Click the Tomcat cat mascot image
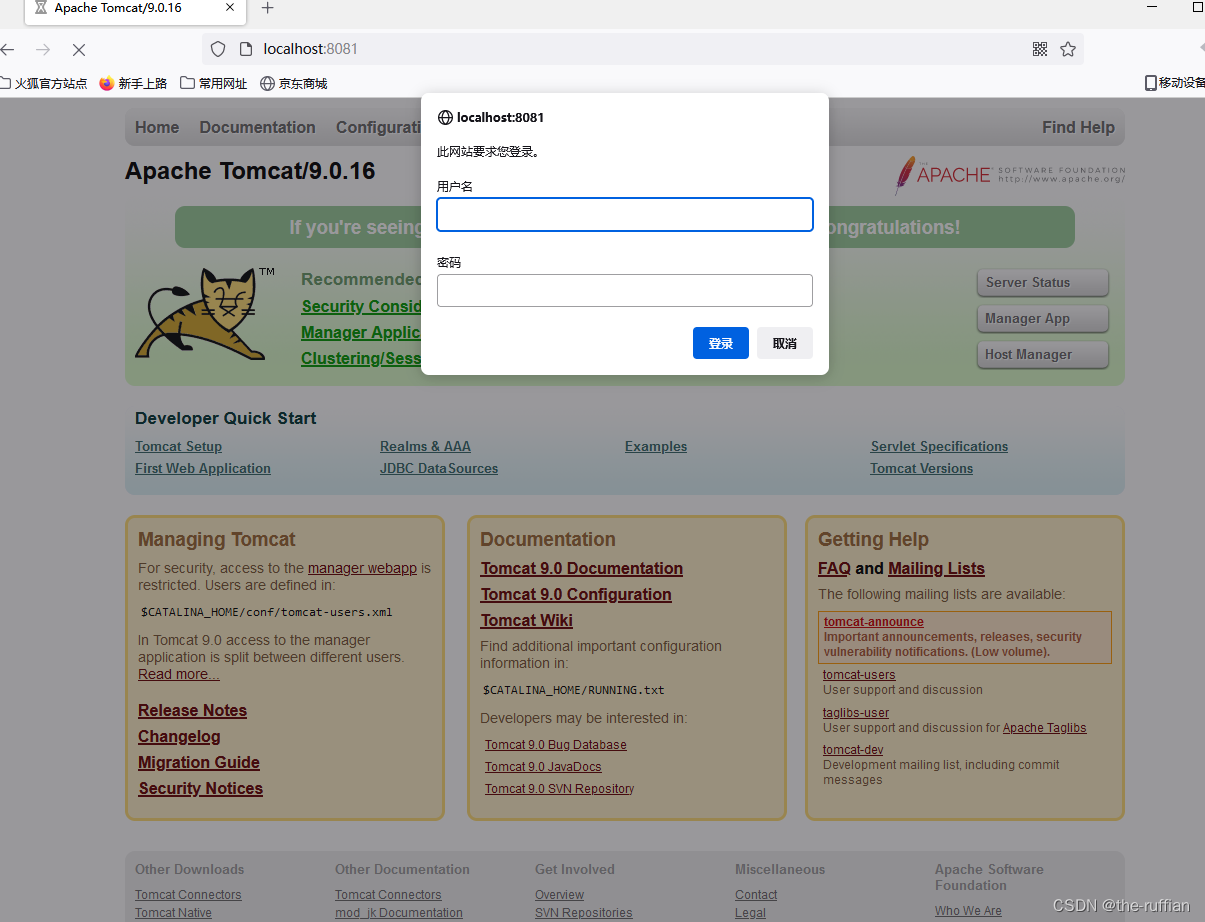Image resolution: width=1205 pixels, height=922 pixels. click(x=206, y=312)
